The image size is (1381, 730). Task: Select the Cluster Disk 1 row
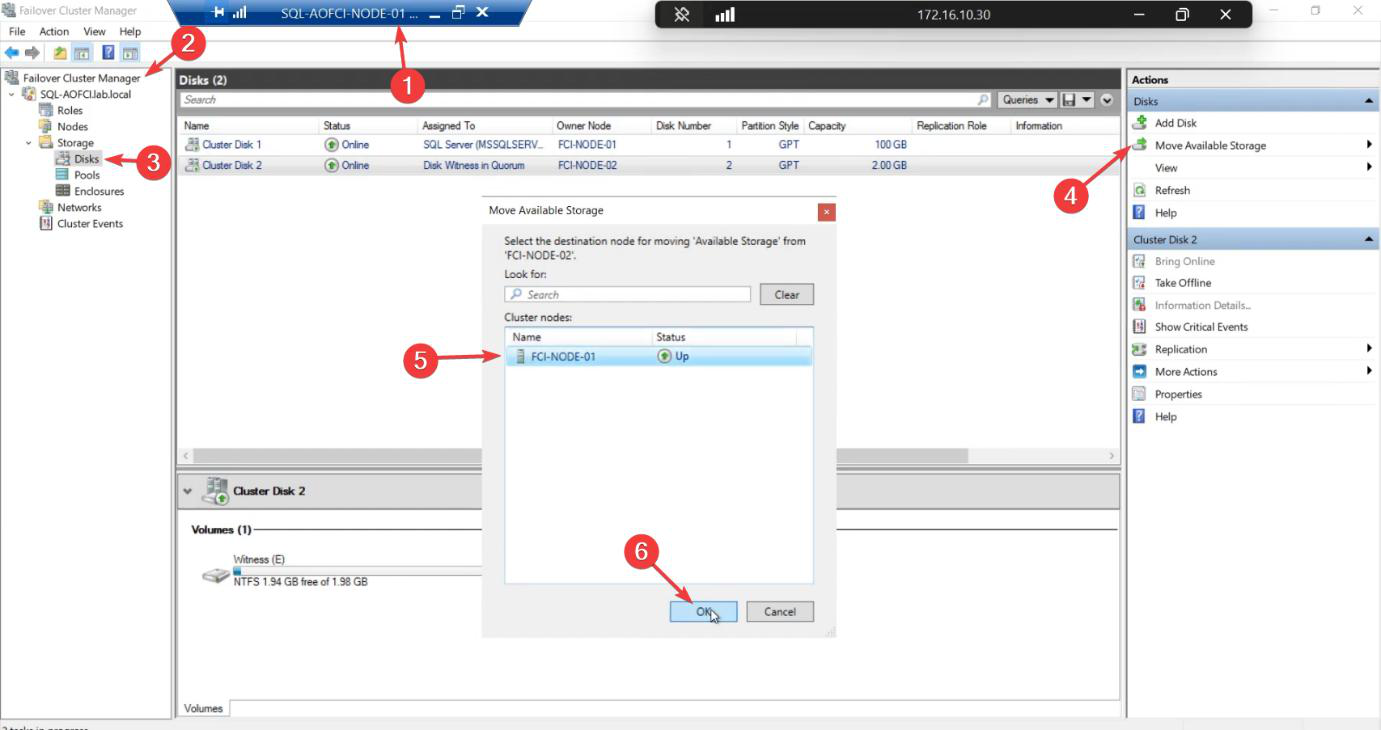click(648, 145)
